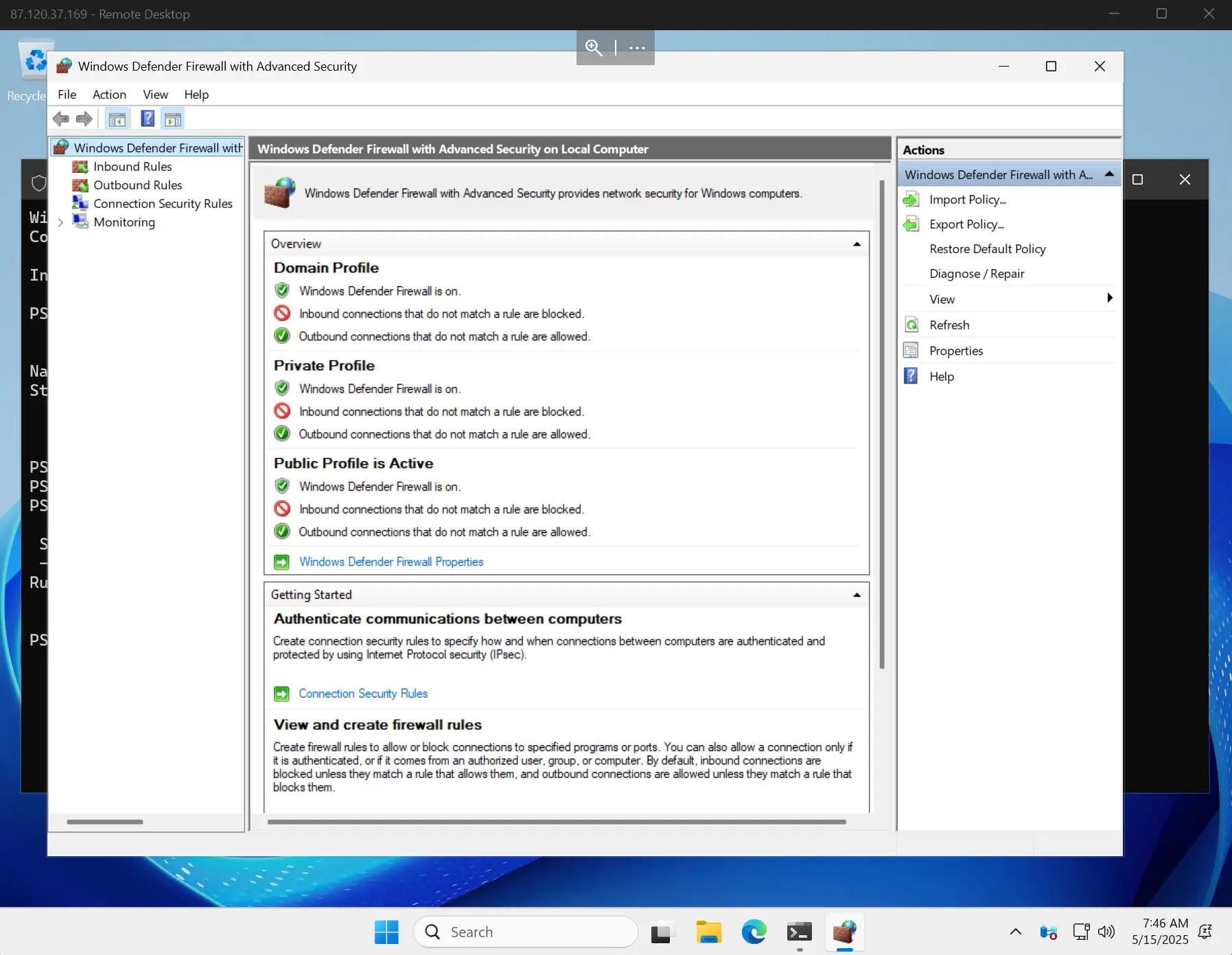Image resolution: width=1232 pixels, height=955 pixels.
Task: Click the Show/Hide Console Tree toolbar icon
Action: 117,119
